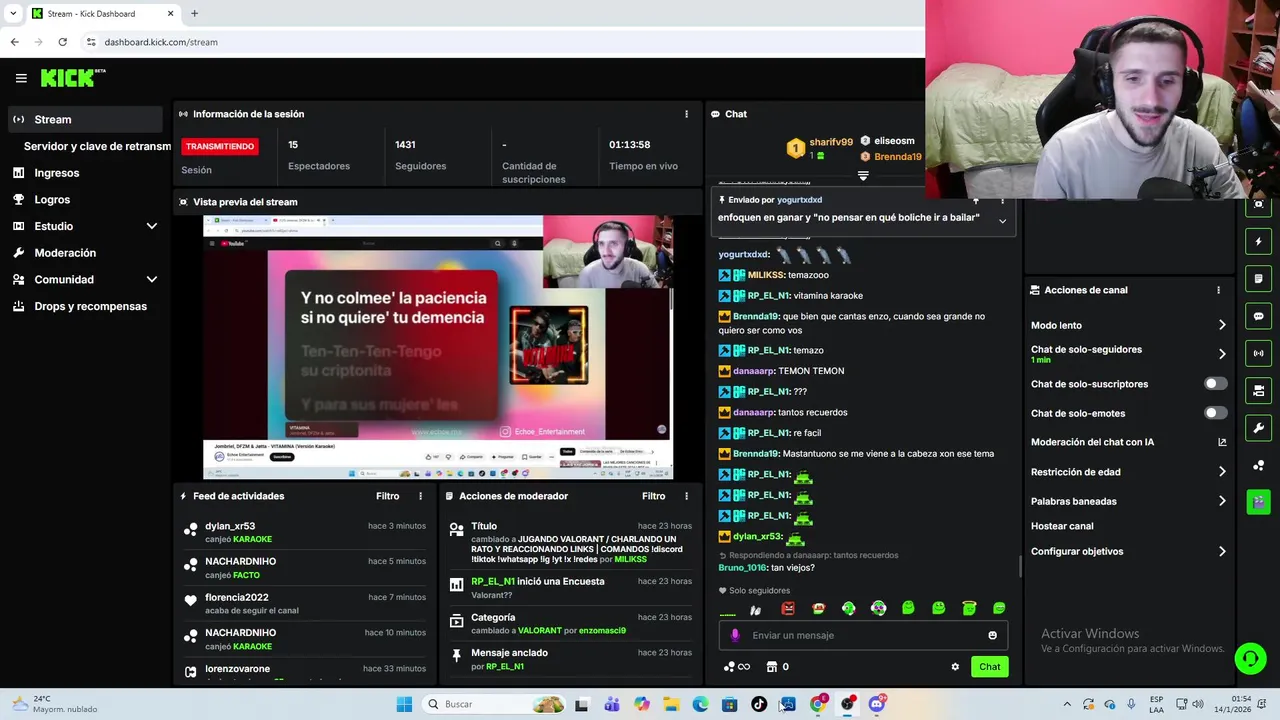This screenshot has width=1280, height=720.
Task: Click the channel points infinity icon
Action: point(736,667)
